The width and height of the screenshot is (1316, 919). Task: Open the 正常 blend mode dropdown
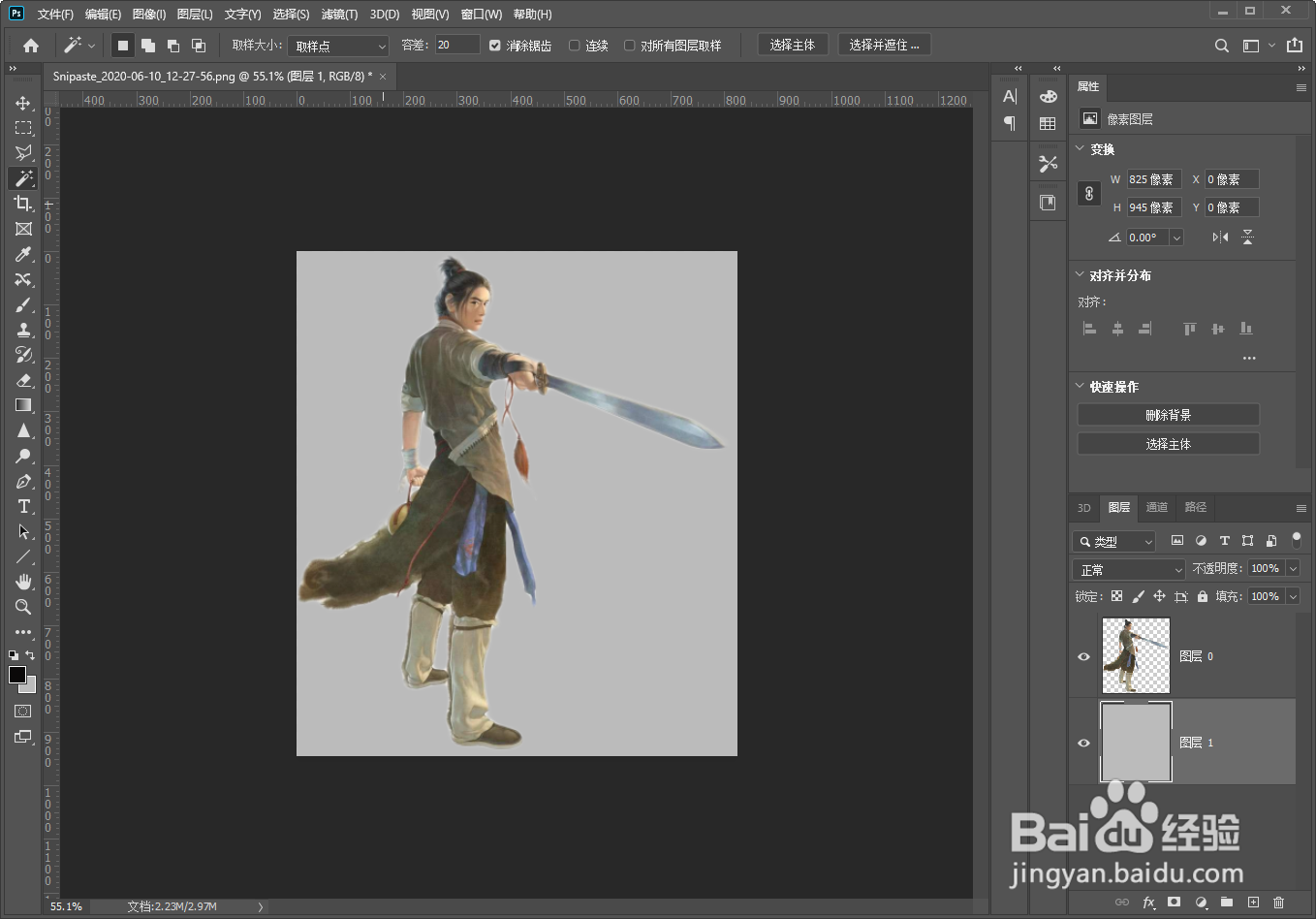tap(1129, 569)
